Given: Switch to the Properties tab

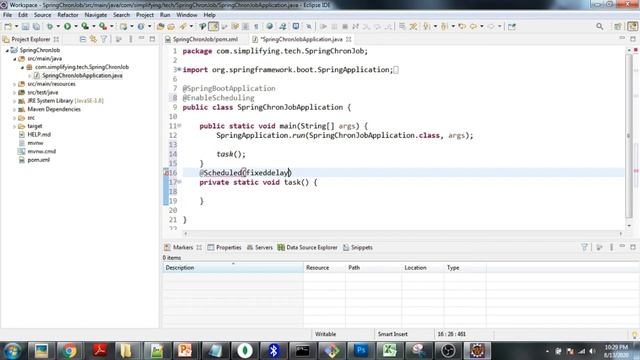Looking at the screenshot, I should point(224,247).
